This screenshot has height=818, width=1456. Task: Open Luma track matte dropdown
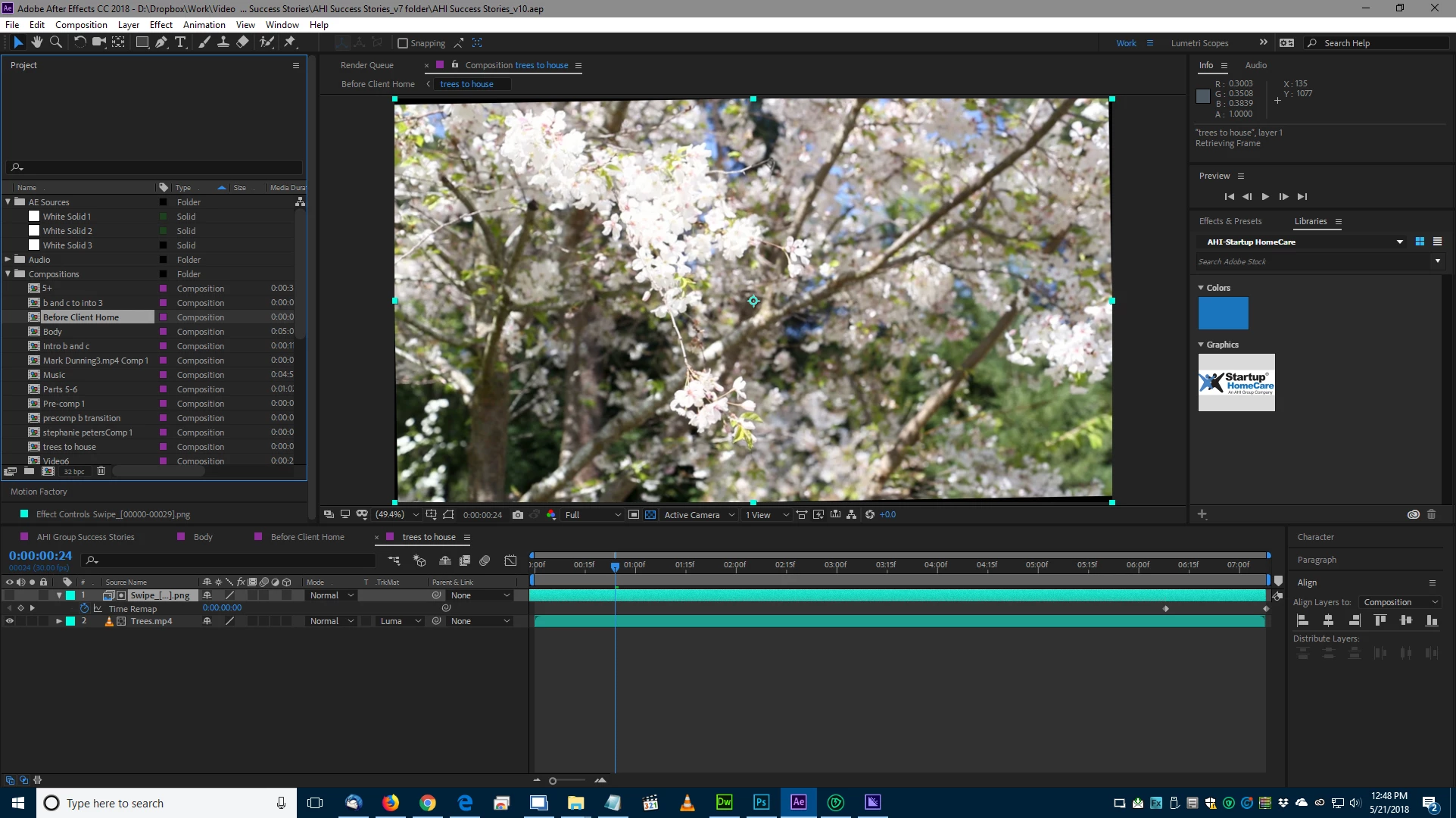[401, 621]
